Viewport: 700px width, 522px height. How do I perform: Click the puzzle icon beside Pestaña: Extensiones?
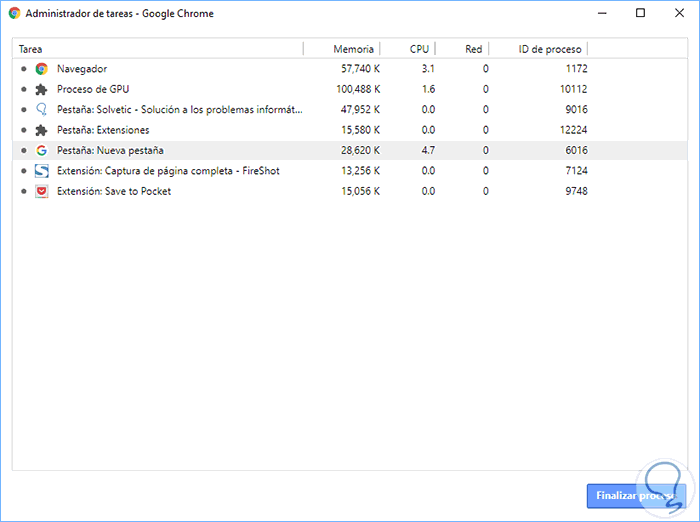[42, 130]
